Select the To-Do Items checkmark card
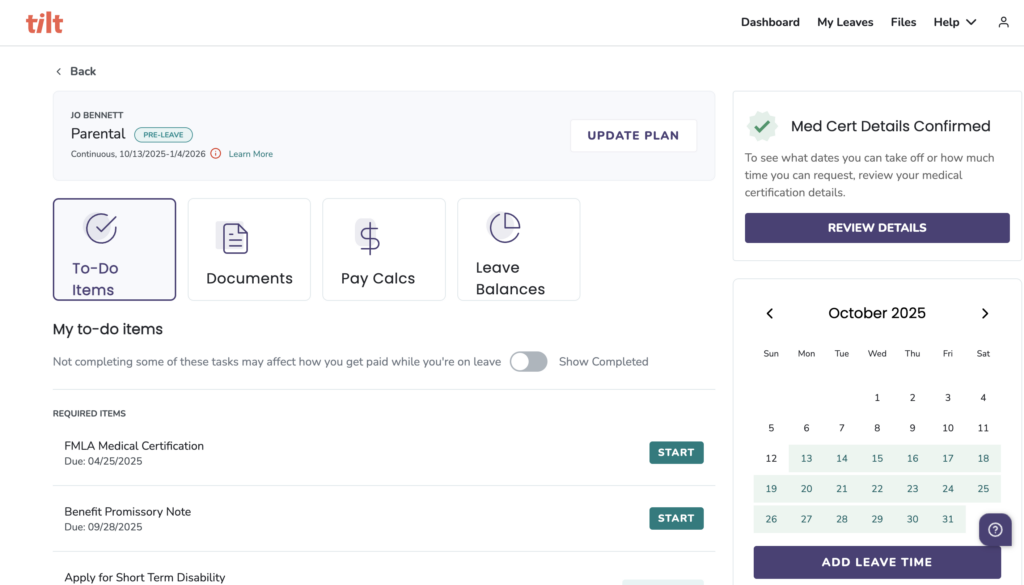Image resolution: width=1024 pixels, height=585 pixels. 114,249
